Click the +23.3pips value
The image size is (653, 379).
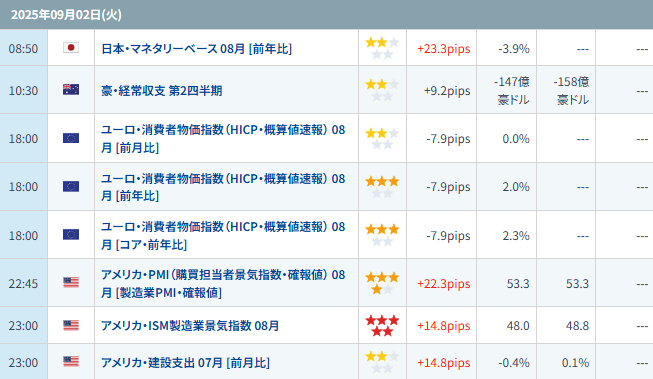[x=444, y=49]
